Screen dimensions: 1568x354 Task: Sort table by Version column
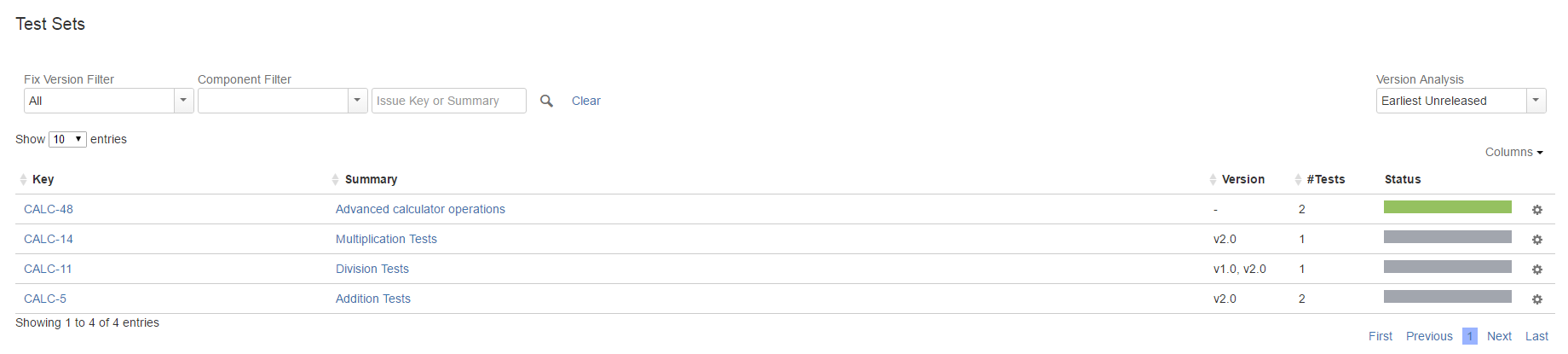point(1242,179)
